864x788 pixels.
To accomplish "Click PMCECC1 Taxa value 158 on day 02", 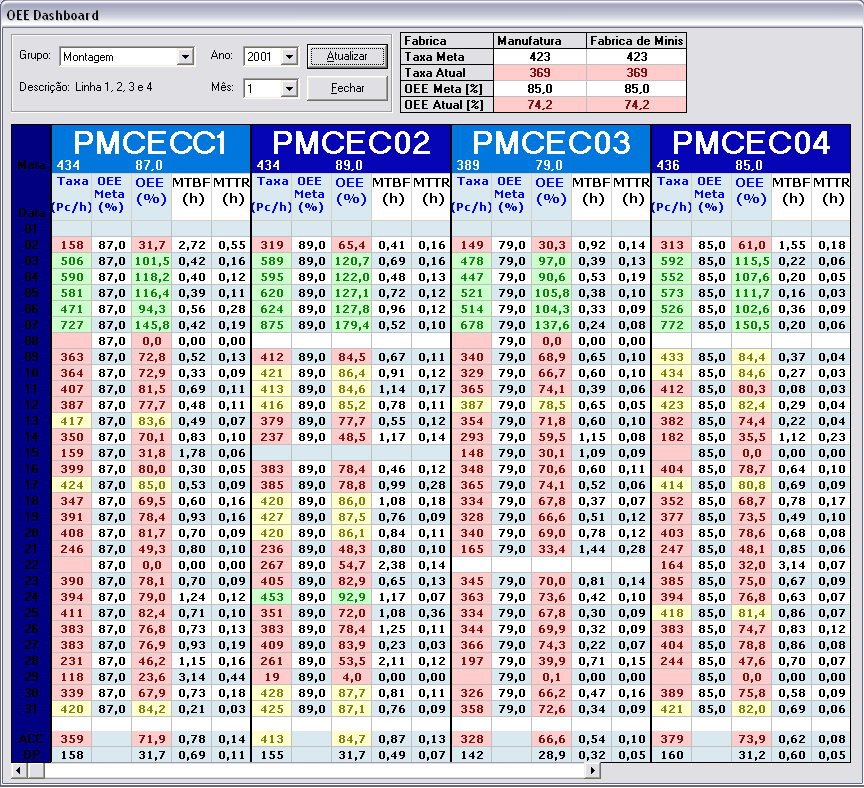I will click(x=72, y=245).
